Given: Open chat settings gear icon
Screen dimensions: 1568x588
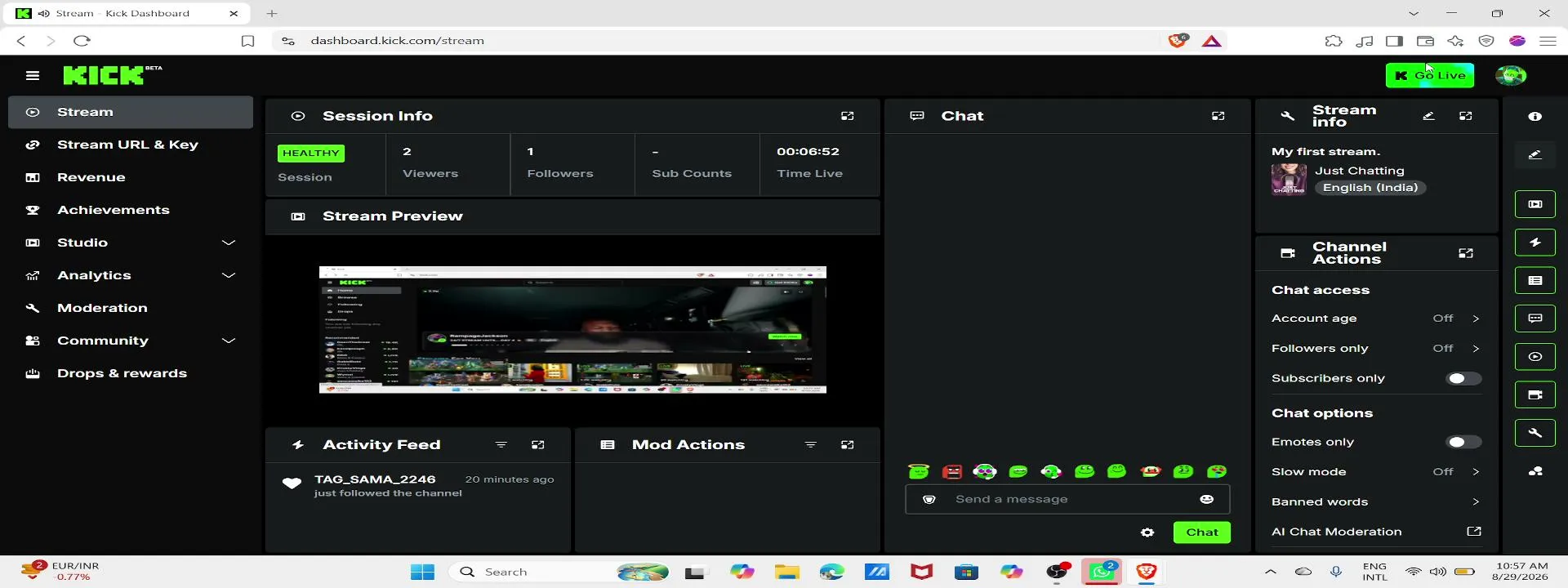Looking at the screenshot, I should click(1147, 532).
